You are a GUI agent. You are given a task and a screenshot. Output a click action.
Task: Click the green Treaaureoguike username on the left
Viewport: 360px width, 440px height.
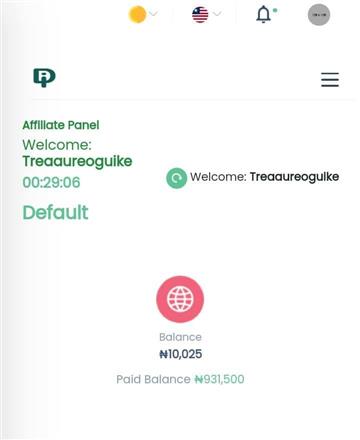(x=77, y=161)
